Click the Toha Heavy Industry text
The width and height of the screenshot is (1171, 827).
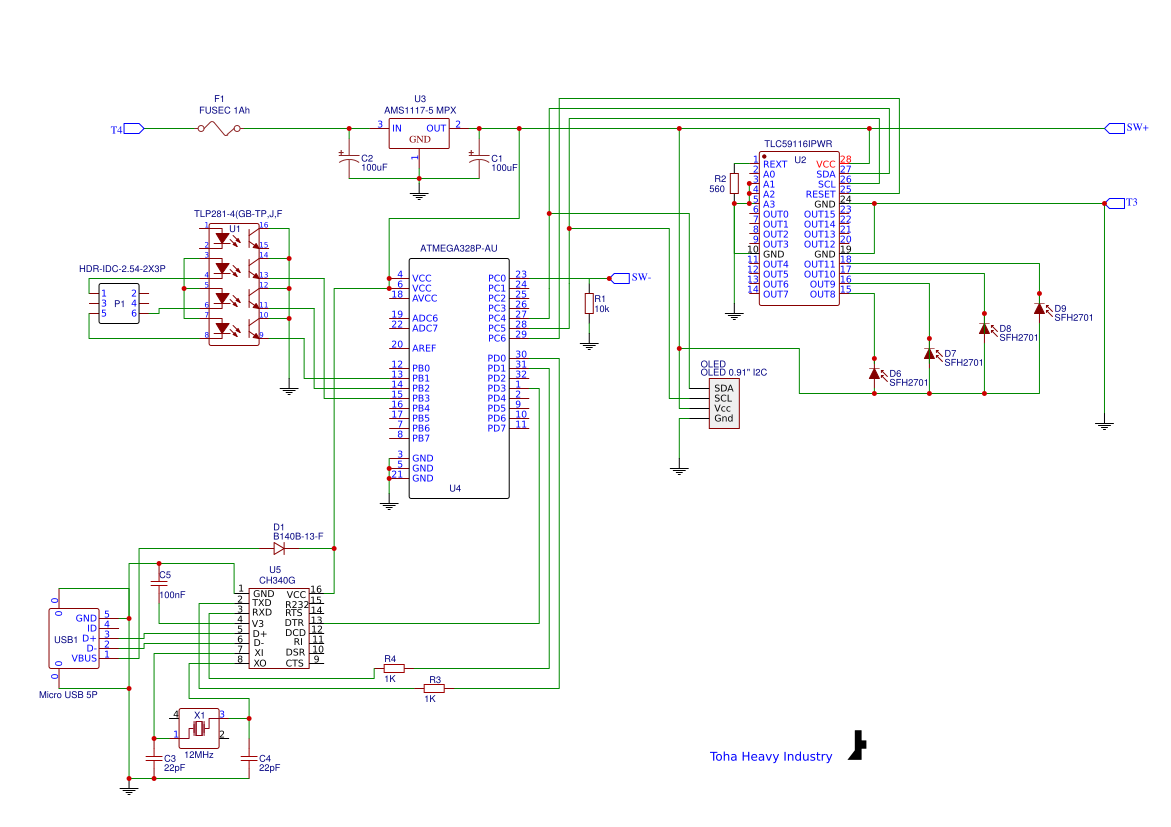(x=770, y=757)
